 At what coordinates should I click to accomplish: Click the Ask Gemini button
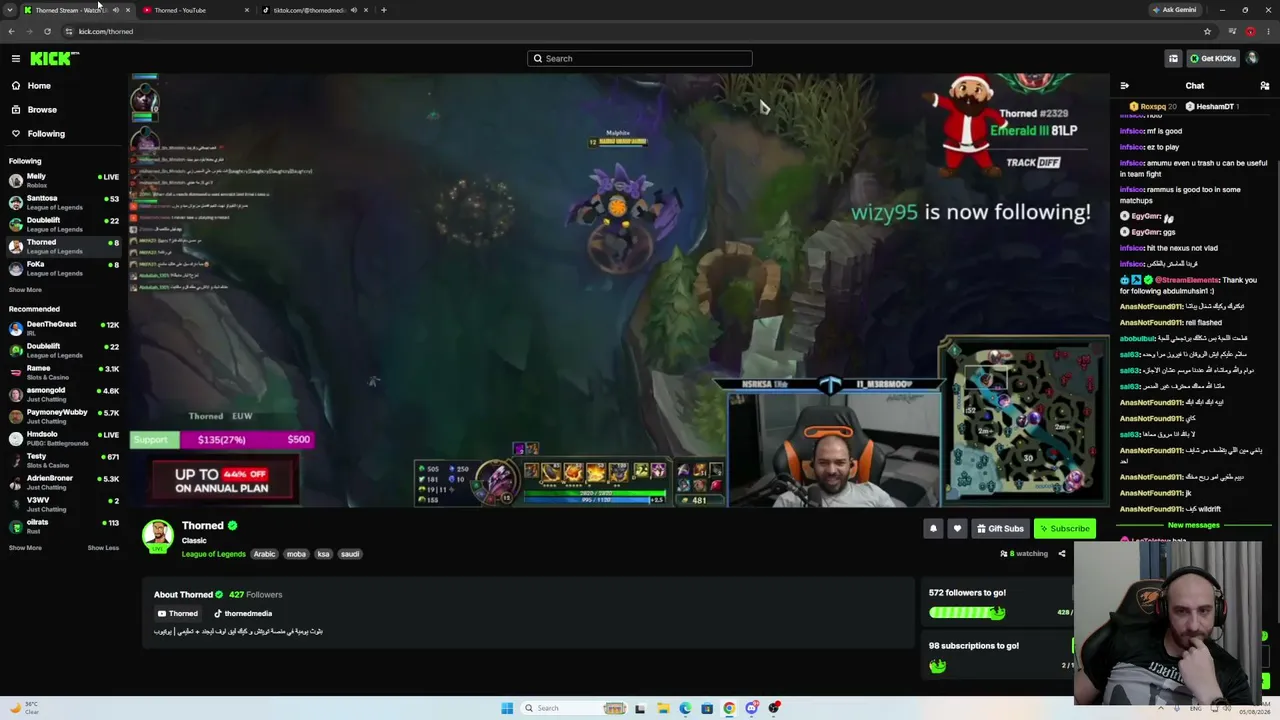1174,10
